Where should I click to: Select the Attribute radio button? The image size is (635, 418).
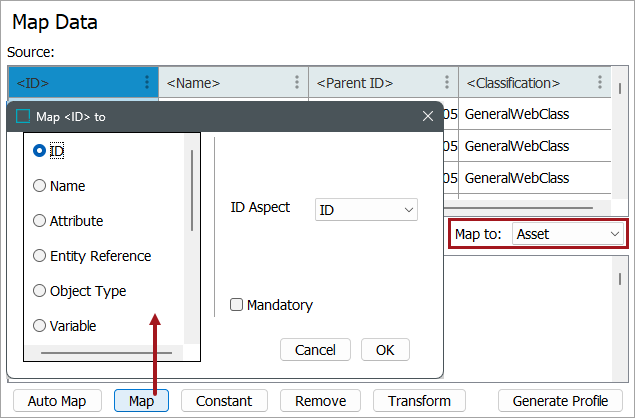click(39, 221)
